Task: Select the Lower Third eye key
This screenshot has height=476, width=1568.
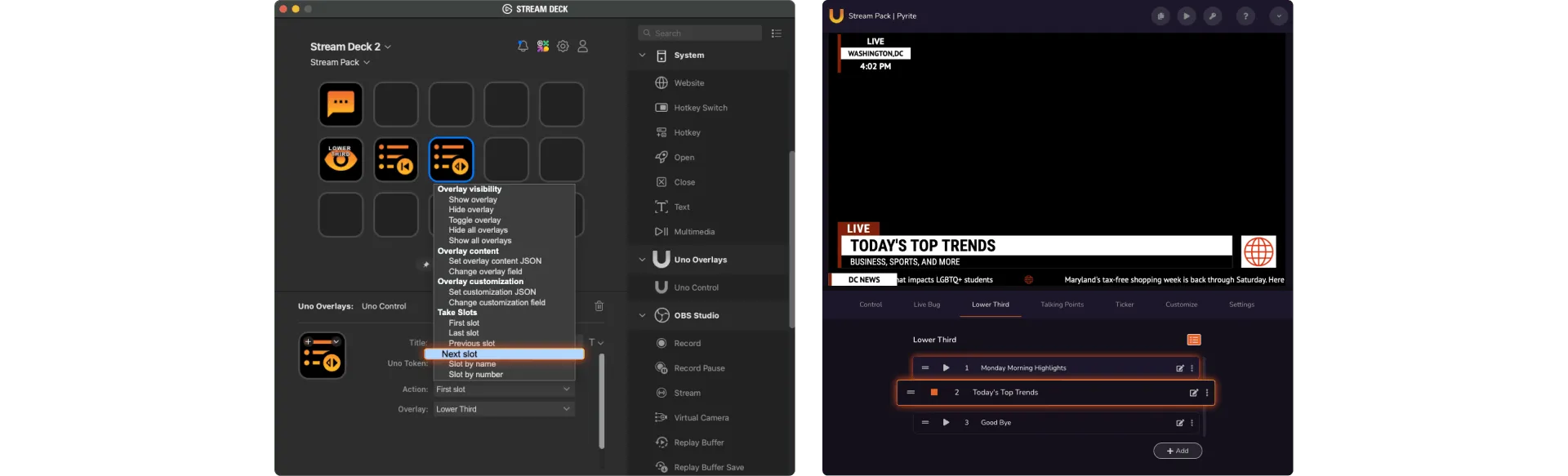Action: click(341, 159)
